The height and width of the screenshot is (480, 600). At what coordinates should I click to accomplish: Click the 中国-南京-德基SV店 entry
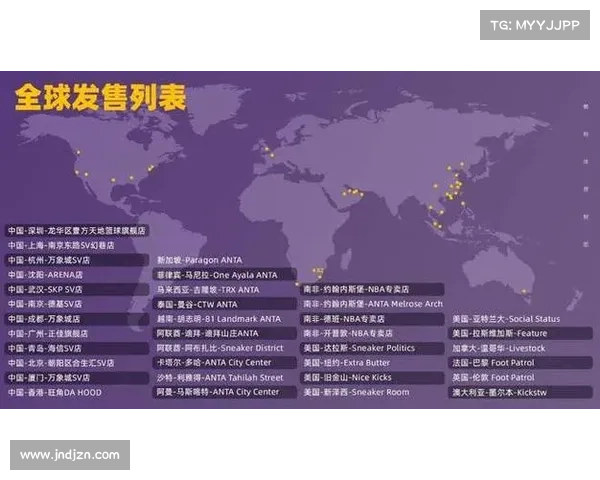point(45,304)
